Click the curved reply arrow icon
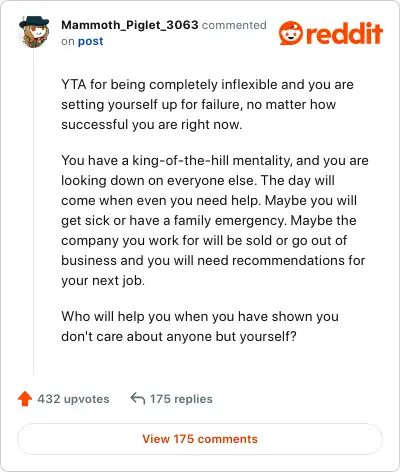This screenshot has width=400, height=472. tap(138, 398)
